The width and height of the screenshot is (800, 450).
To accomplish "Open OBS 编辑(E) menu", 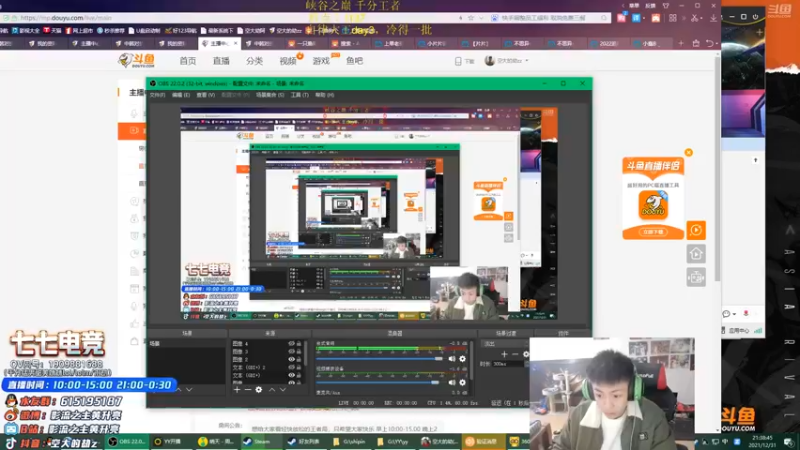I will point(181,95).
